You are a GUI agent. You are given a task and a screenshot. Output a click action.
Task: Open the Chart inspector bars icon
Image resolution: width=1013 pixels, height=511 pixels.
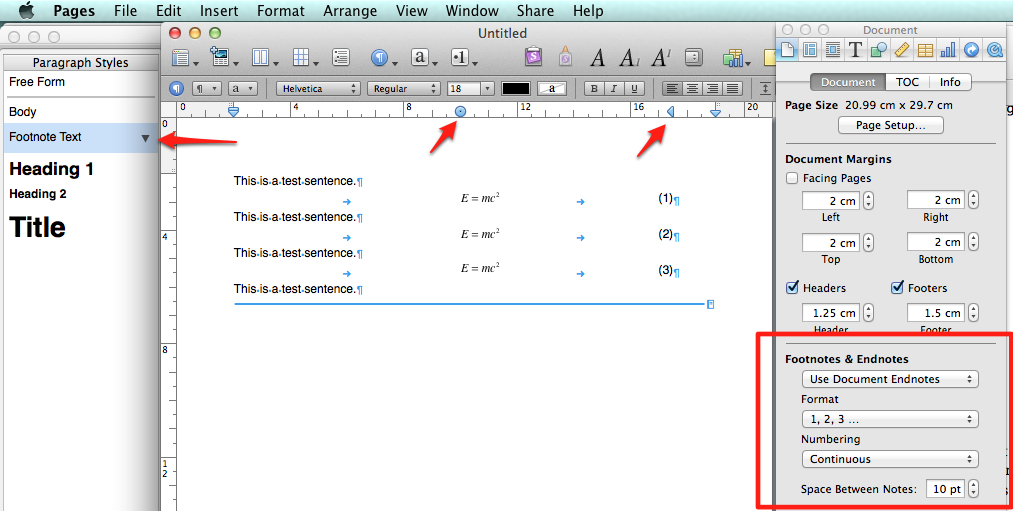[x=948, y=49]
